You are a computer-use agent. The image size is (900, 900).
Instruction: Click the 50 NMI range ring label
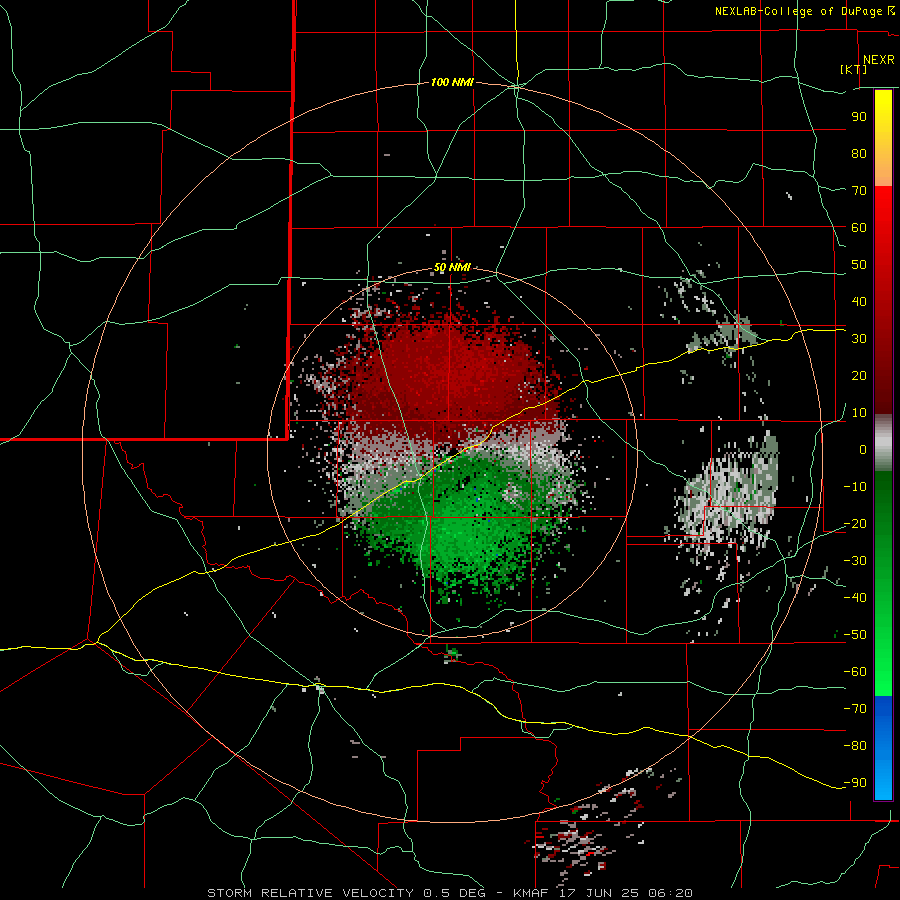coord(452,267)
